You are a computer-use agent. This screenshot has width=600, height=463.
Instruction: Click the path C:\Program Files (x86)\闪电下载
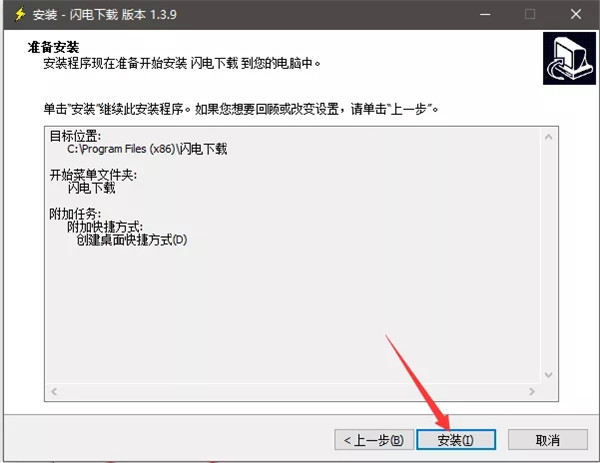[x=145, y=149]
